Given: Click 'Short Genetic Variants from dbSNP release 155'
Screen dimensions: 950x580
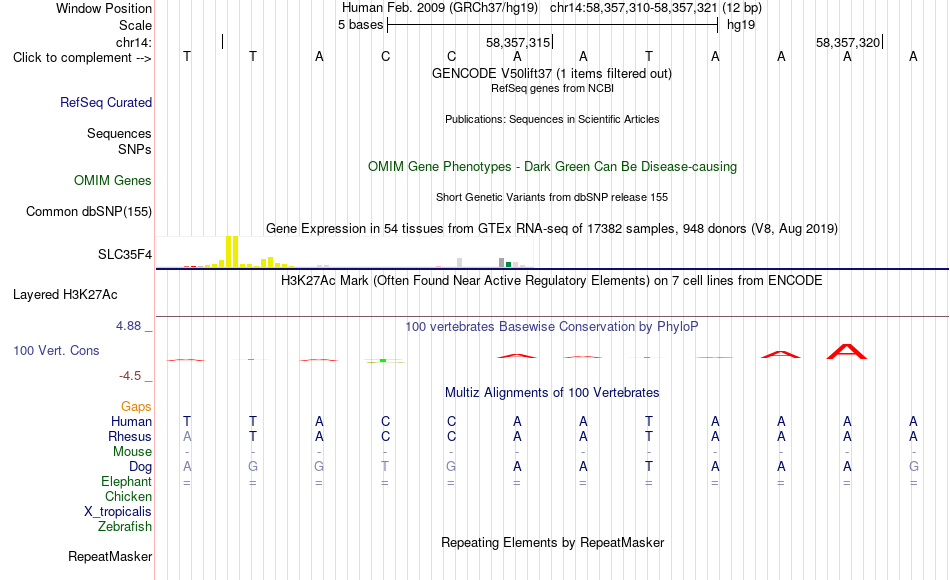Looking at the screenshot, I should click(x=552, y=198).
